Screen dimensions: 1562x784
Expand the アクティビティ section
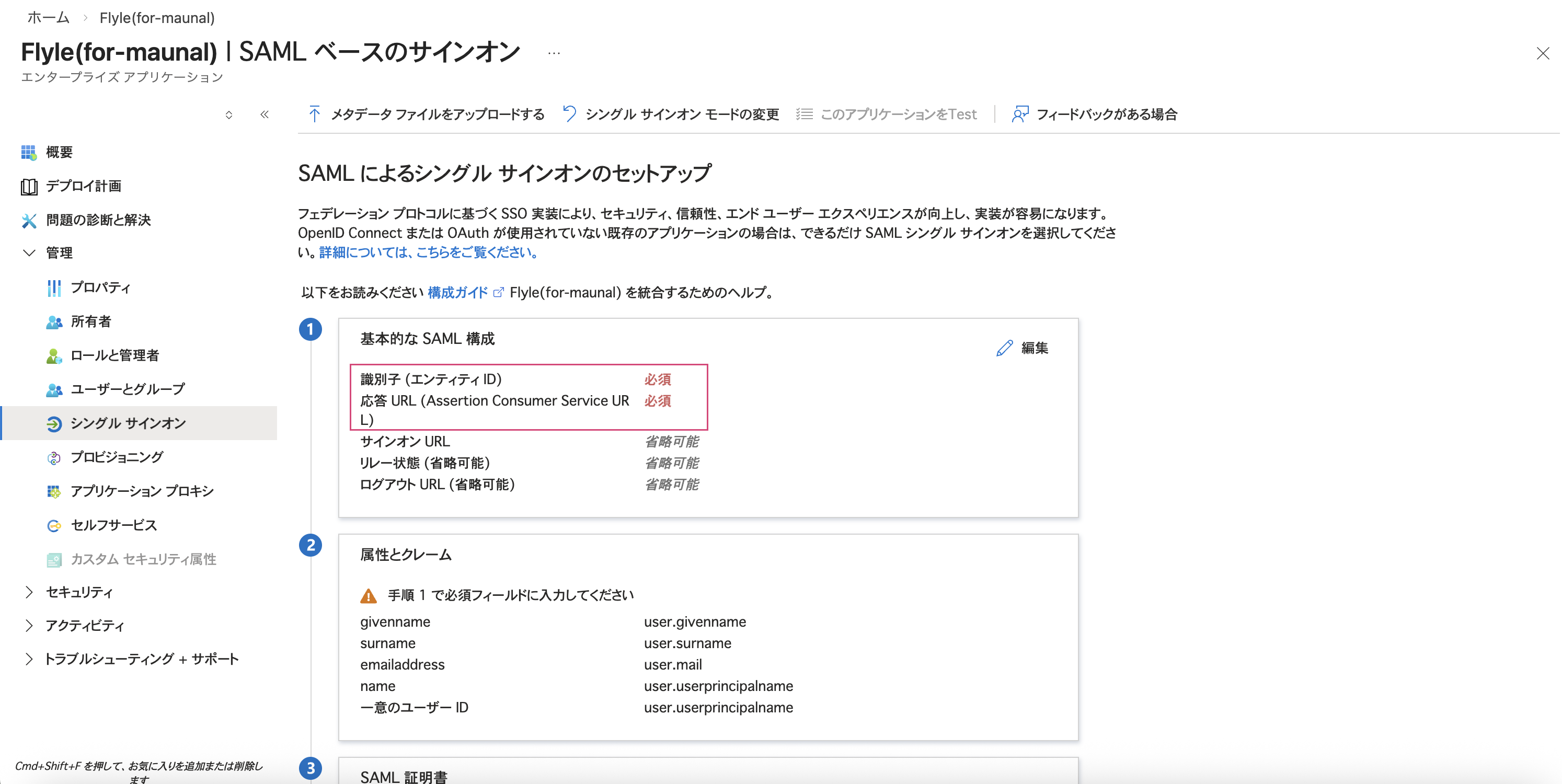(29, 625)
